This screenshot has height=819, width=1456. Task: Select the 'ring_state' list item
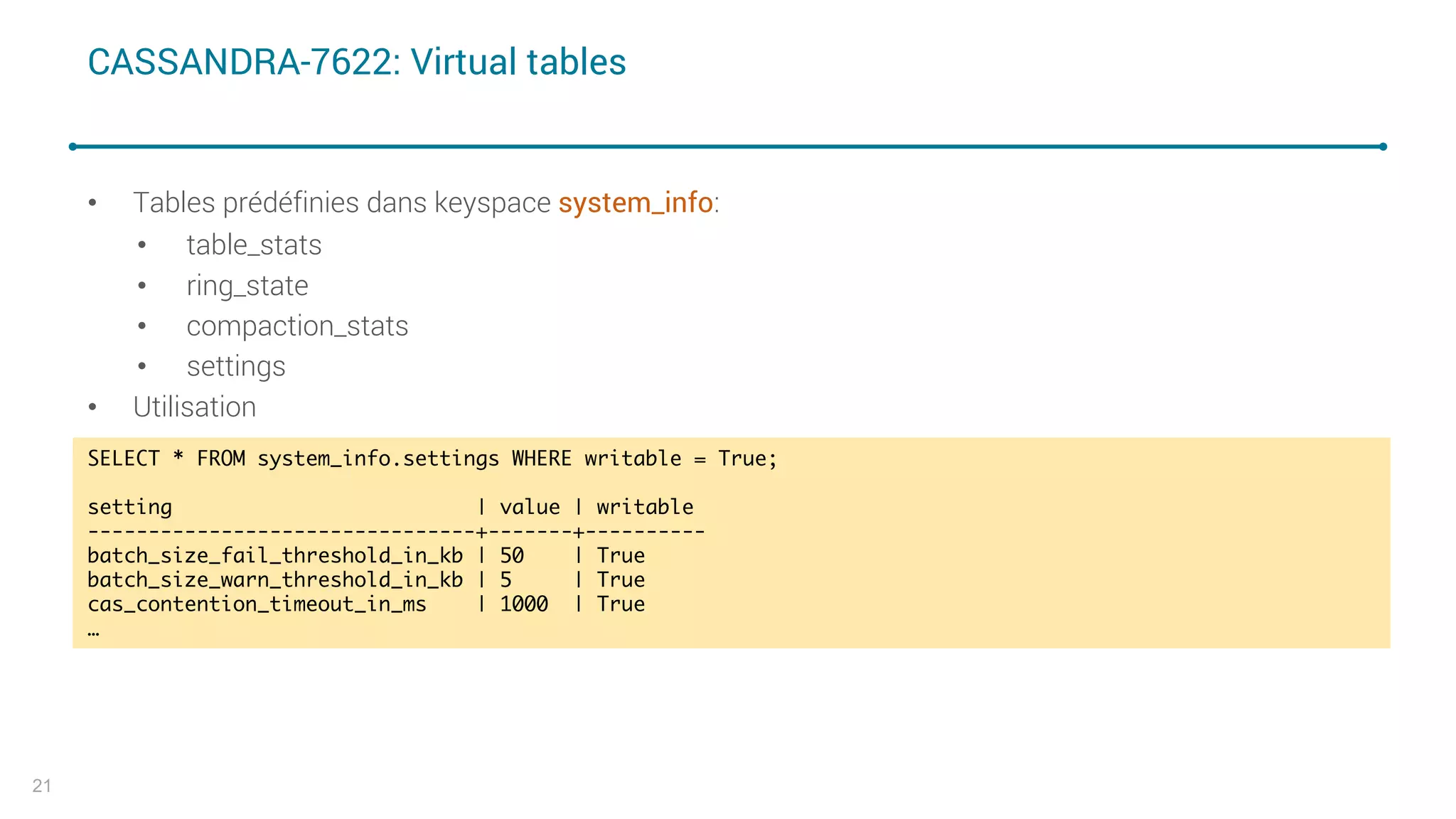pos(247,286)
